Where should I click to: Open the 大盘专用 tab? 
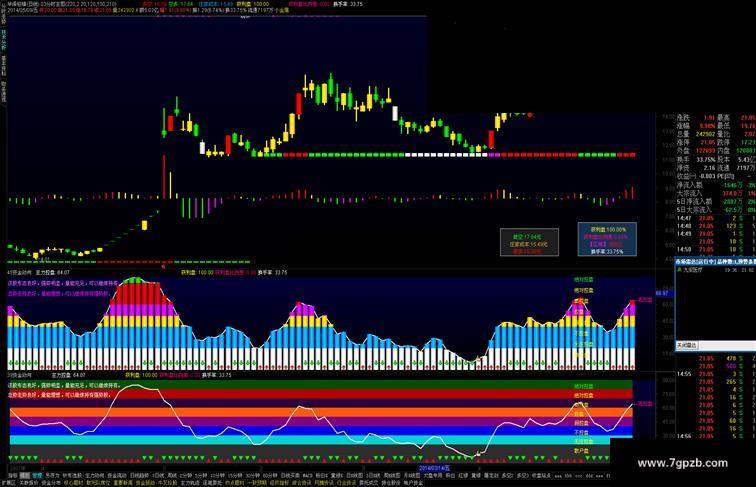pyautogui.click(x=432, y=475)
